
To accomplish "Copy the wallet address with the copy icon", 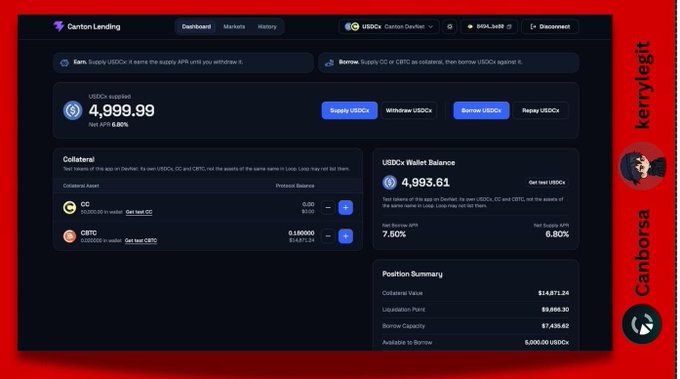I will pos(509,26).
